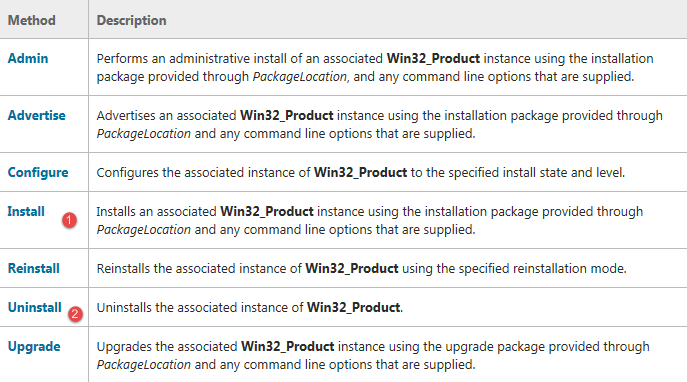This screenshot has height=382, width=687.
Task: Click italic PackageLocation in the Advertise description
Action: (144, 133)
